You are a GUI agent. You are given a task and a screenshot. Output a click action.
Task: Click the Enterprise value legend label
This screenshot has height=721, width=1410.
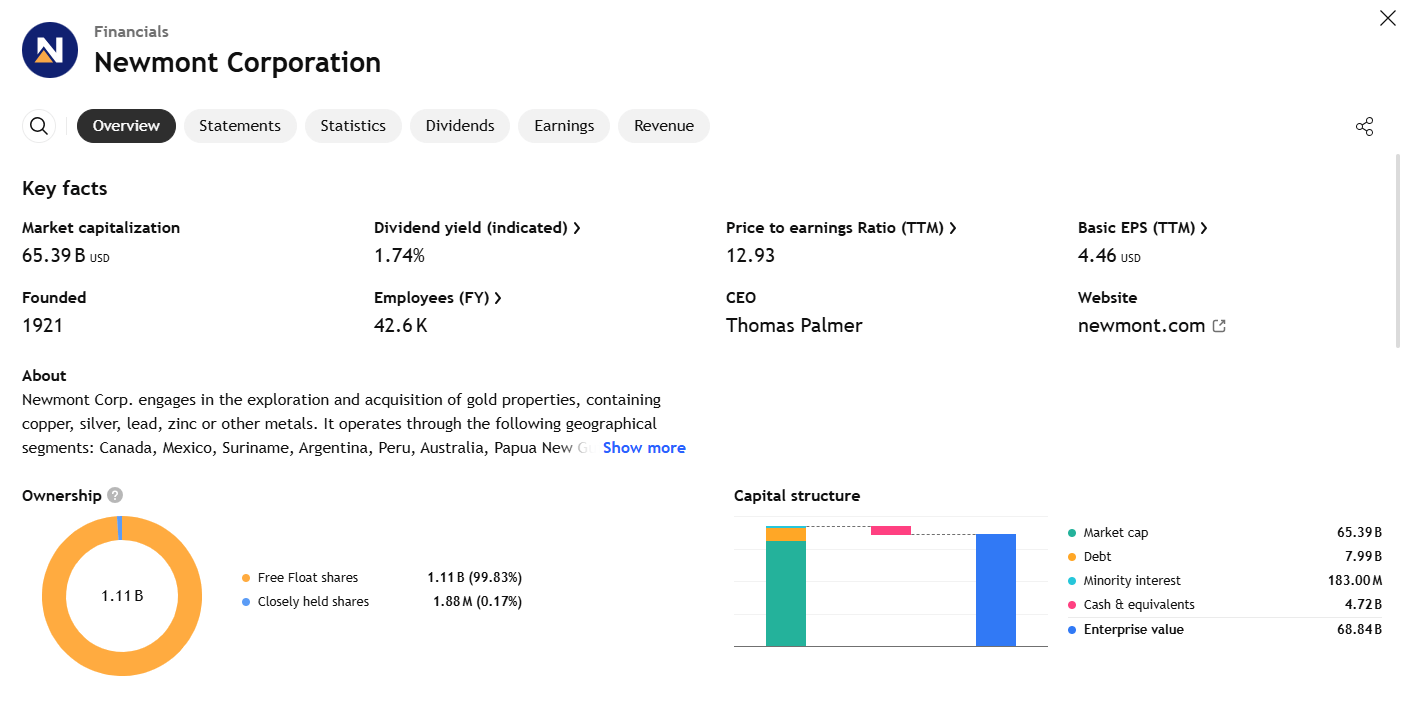(x=1133, y=630)
